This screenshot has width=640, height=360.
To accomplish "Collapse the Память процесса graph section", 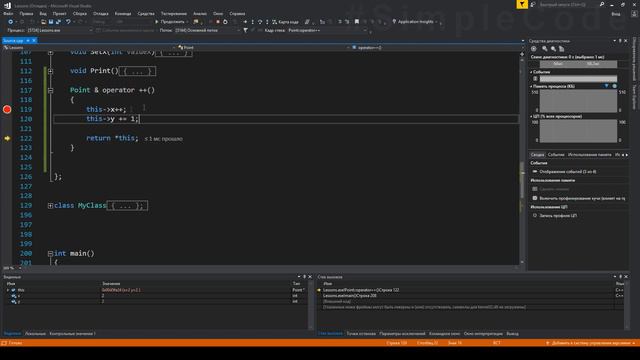I will 531,87.
